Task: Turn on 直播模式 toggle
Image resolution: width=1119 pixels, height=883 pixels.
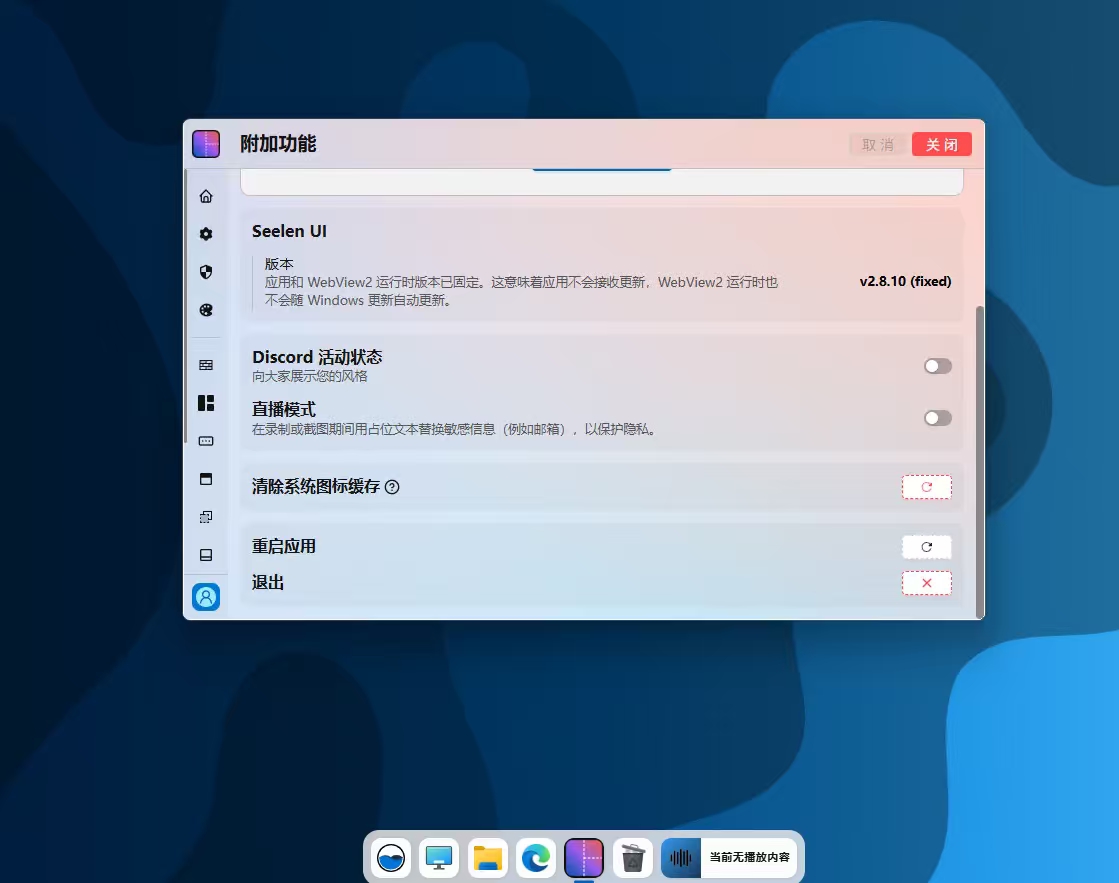Action: 938,418
